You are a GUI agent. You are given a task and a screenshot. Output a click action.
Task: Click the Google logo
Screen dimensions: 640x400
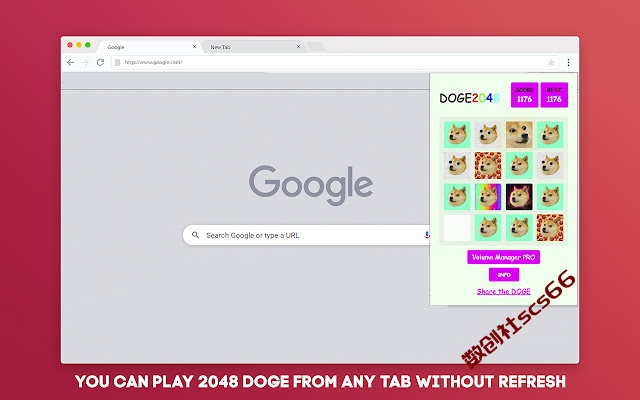click(311, 185)
